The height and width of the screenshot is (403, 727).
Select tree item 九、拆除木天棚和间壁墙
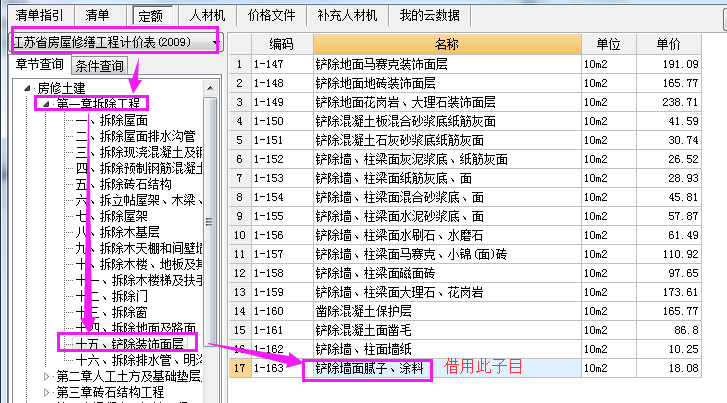pos(139,248)
